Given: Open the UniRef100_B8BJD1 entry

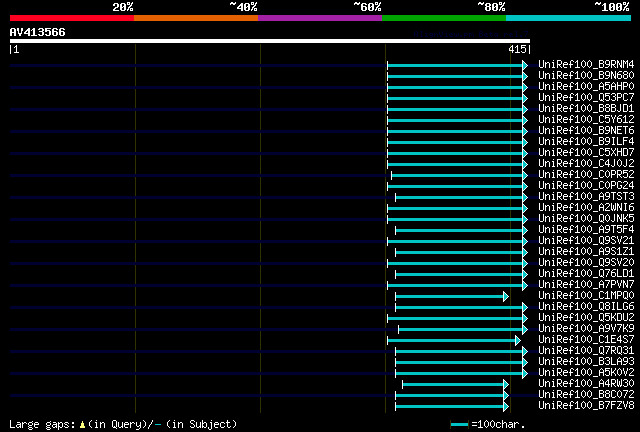Looking at the screenshot, I should click(x=586, y=109).
